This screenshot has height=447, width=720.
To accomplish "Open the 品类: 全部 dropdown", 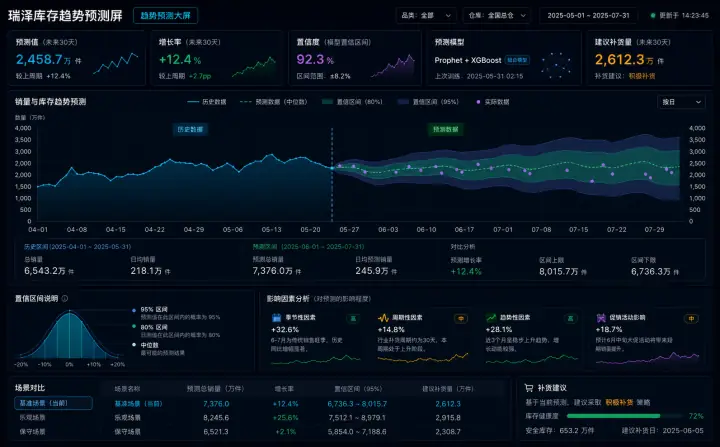I will [x=426, y=15].
